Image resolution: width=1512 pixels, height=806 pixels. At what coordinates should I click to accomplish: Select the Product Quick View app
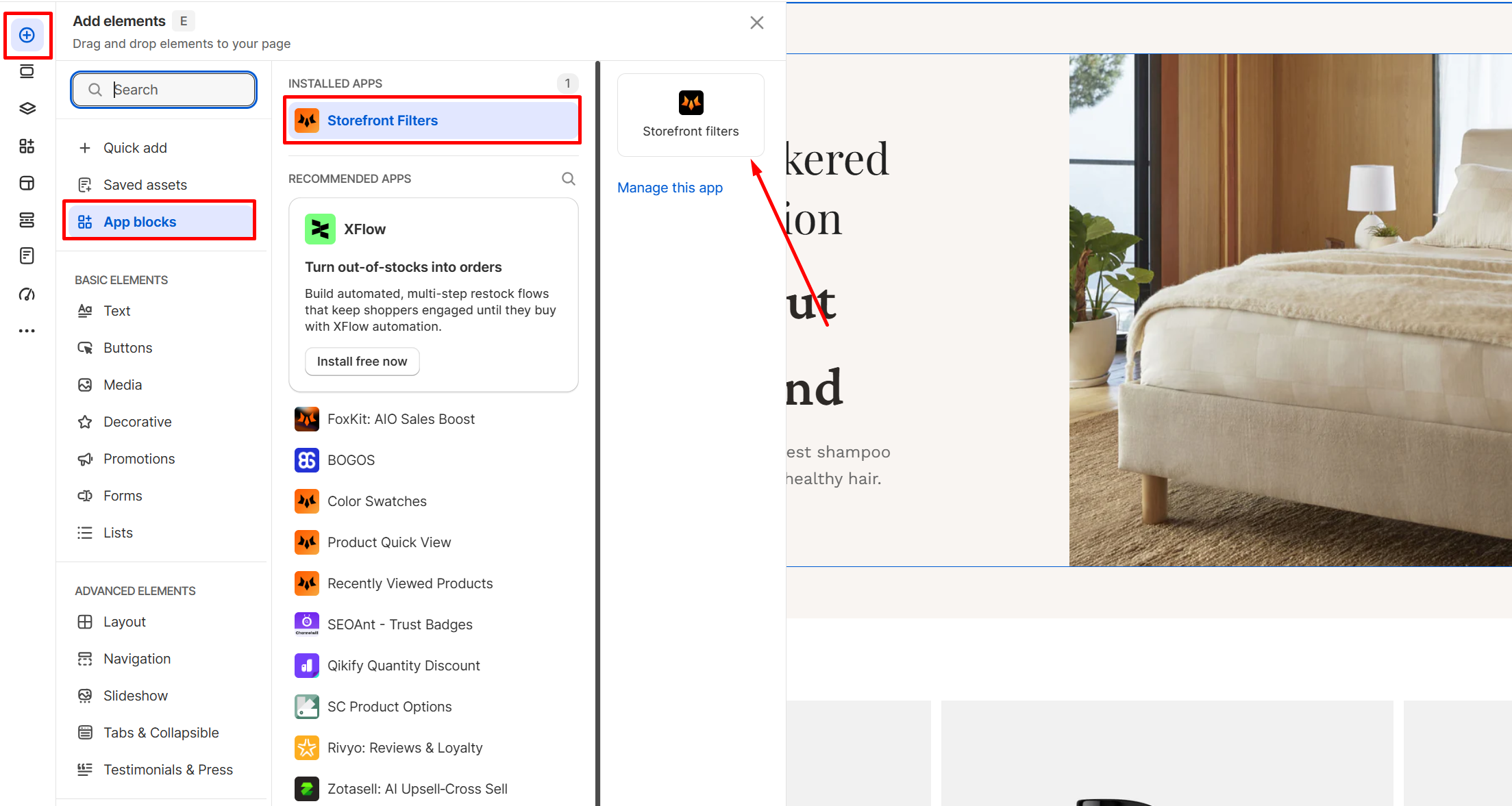(433, 542)
